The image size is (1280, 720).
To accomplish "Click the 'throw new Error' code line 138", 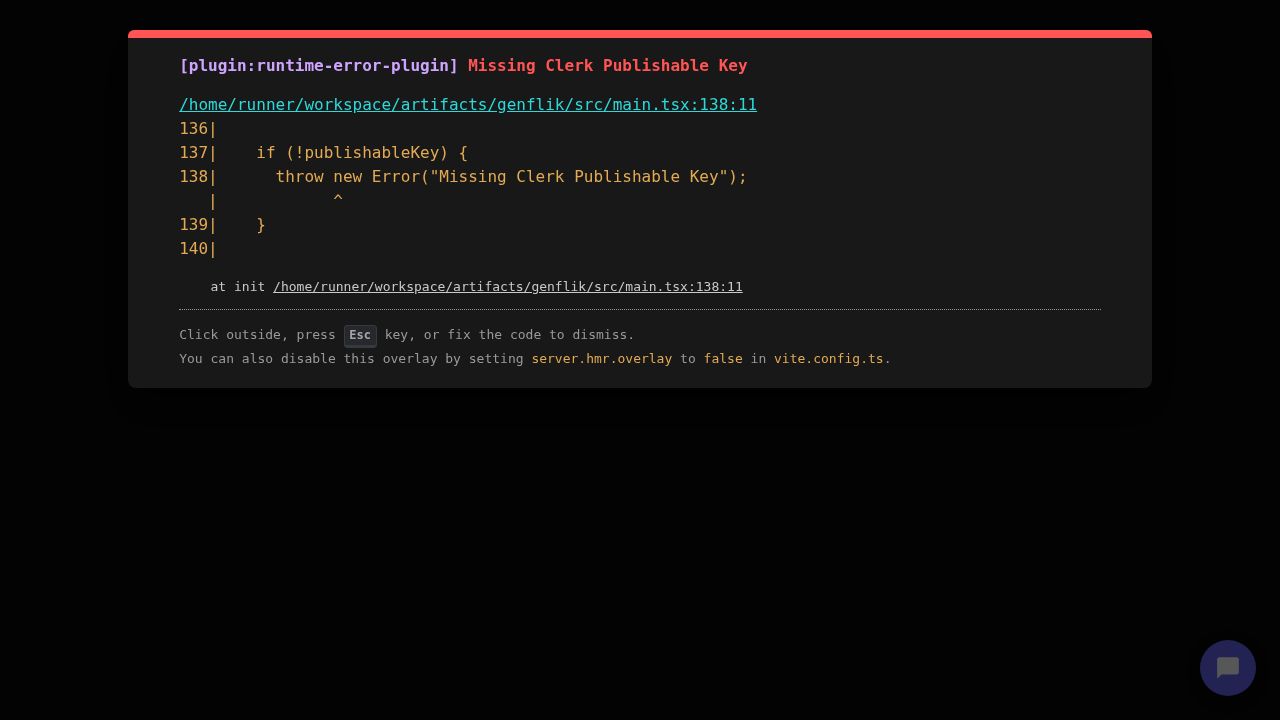I will point(463,177).
